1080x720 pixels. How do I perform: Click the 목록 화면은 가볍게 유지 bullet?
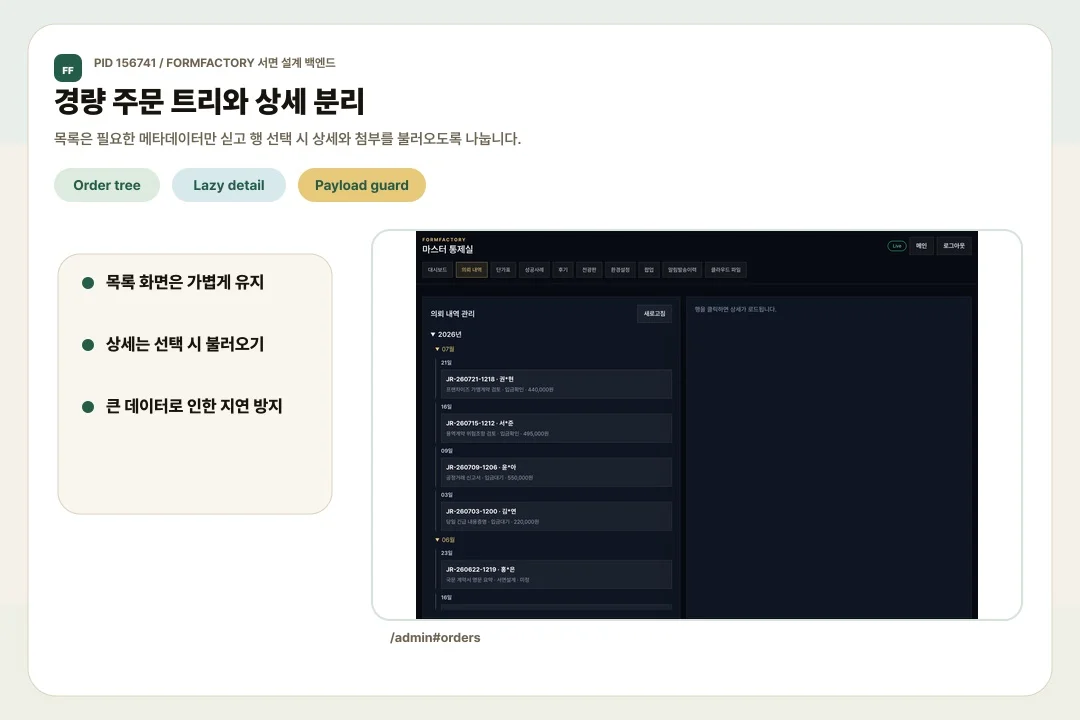pyautogui.click(x=185, y=282)
